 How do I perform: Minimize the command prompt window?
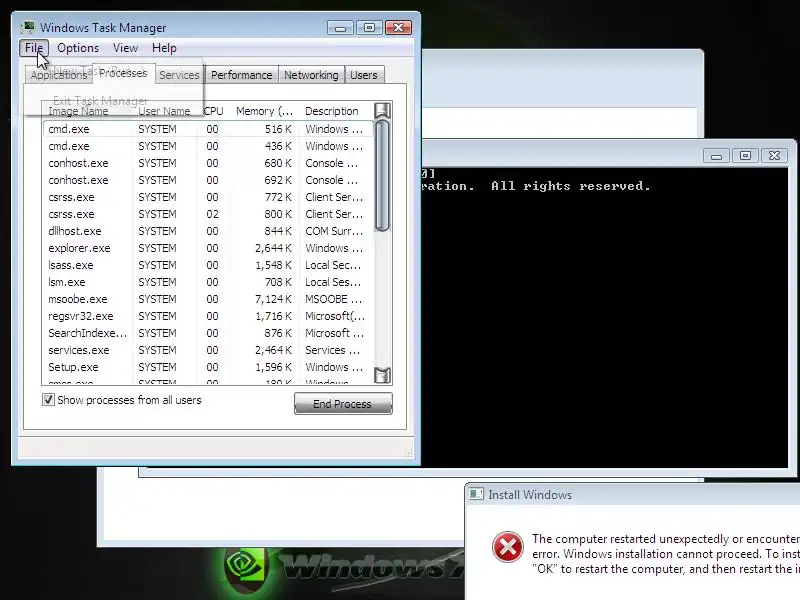coord(716,156)
